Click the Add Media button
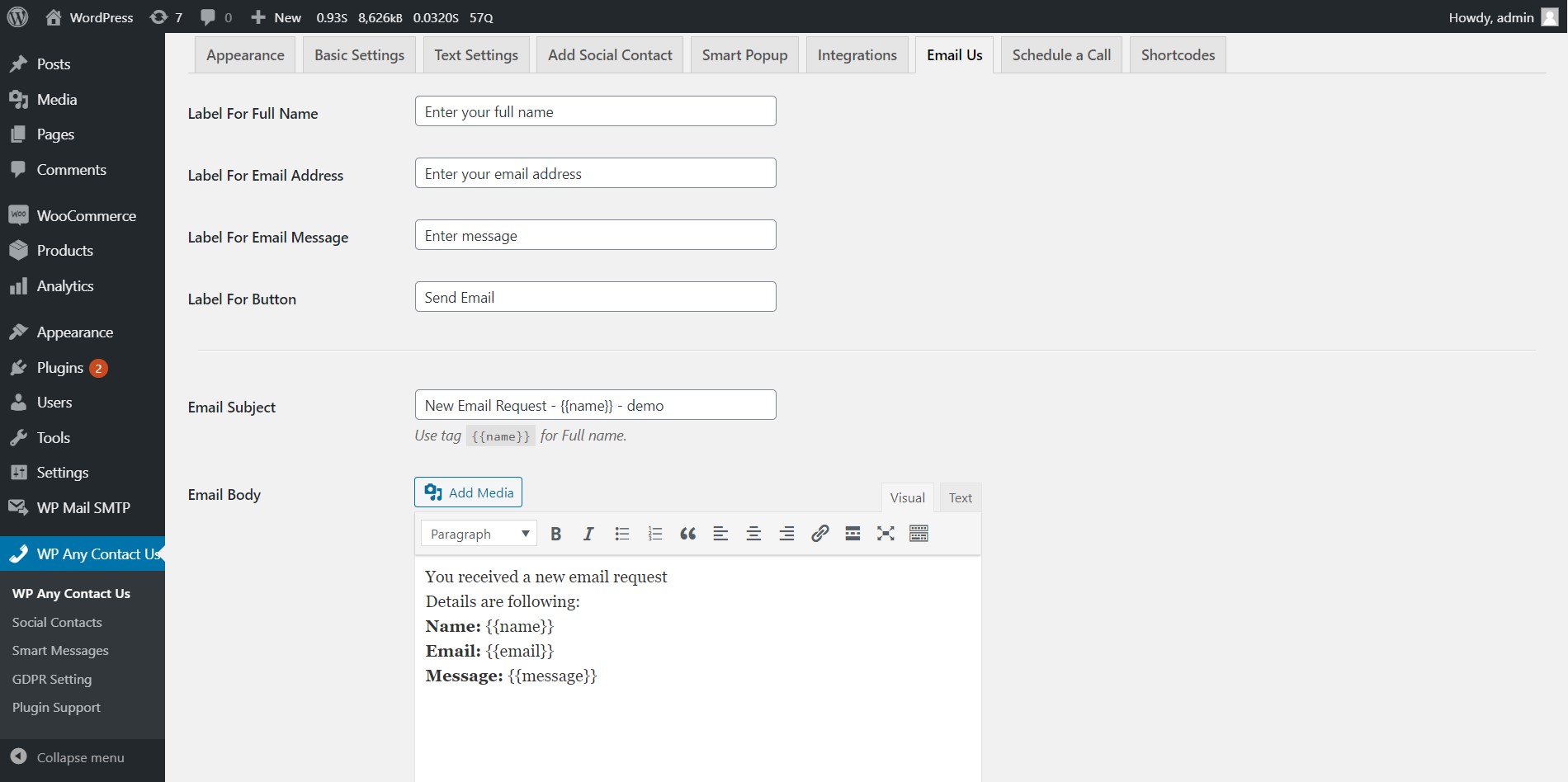 pos(468,492)
